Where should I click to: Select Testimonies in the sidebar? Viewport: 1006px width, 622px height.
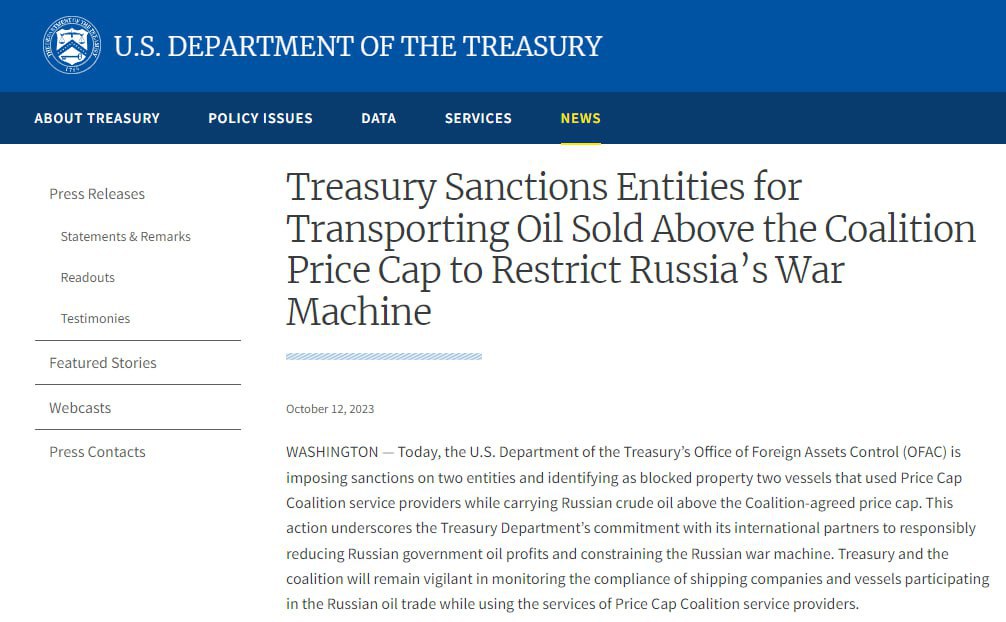[95, 319]
